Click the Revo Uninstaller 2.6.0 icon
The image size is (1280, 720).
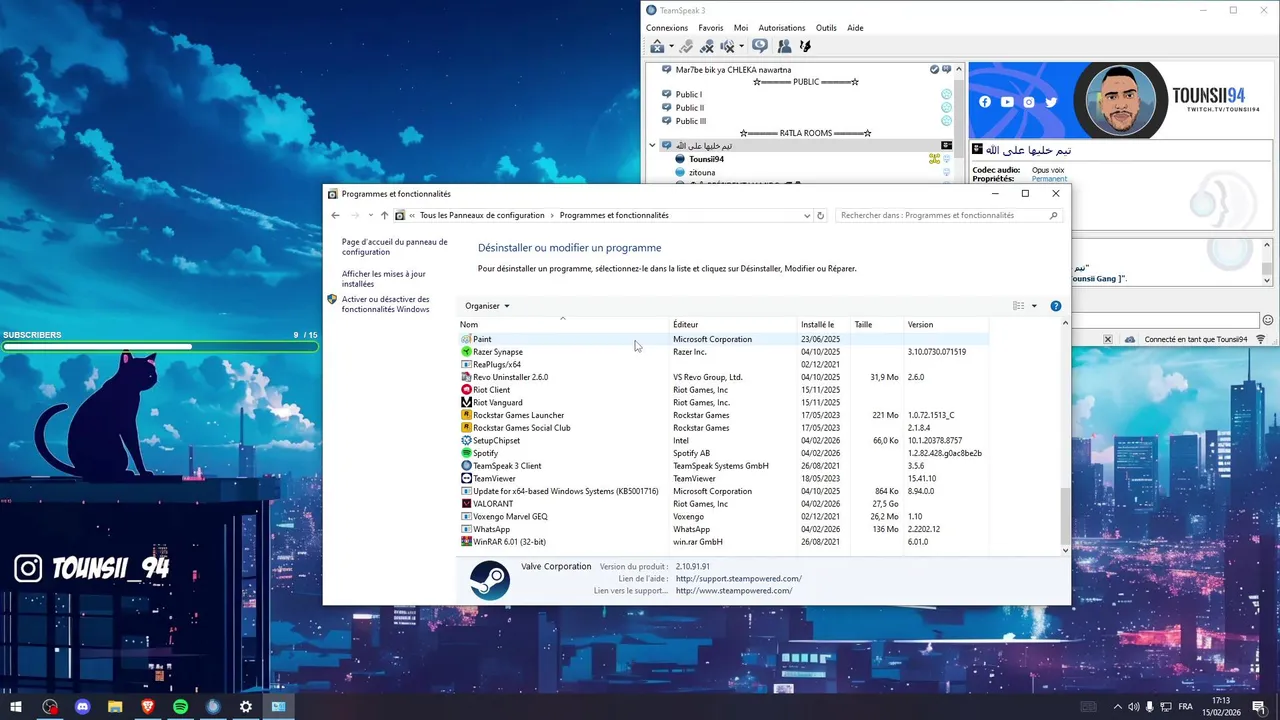[x=466, y=377]
